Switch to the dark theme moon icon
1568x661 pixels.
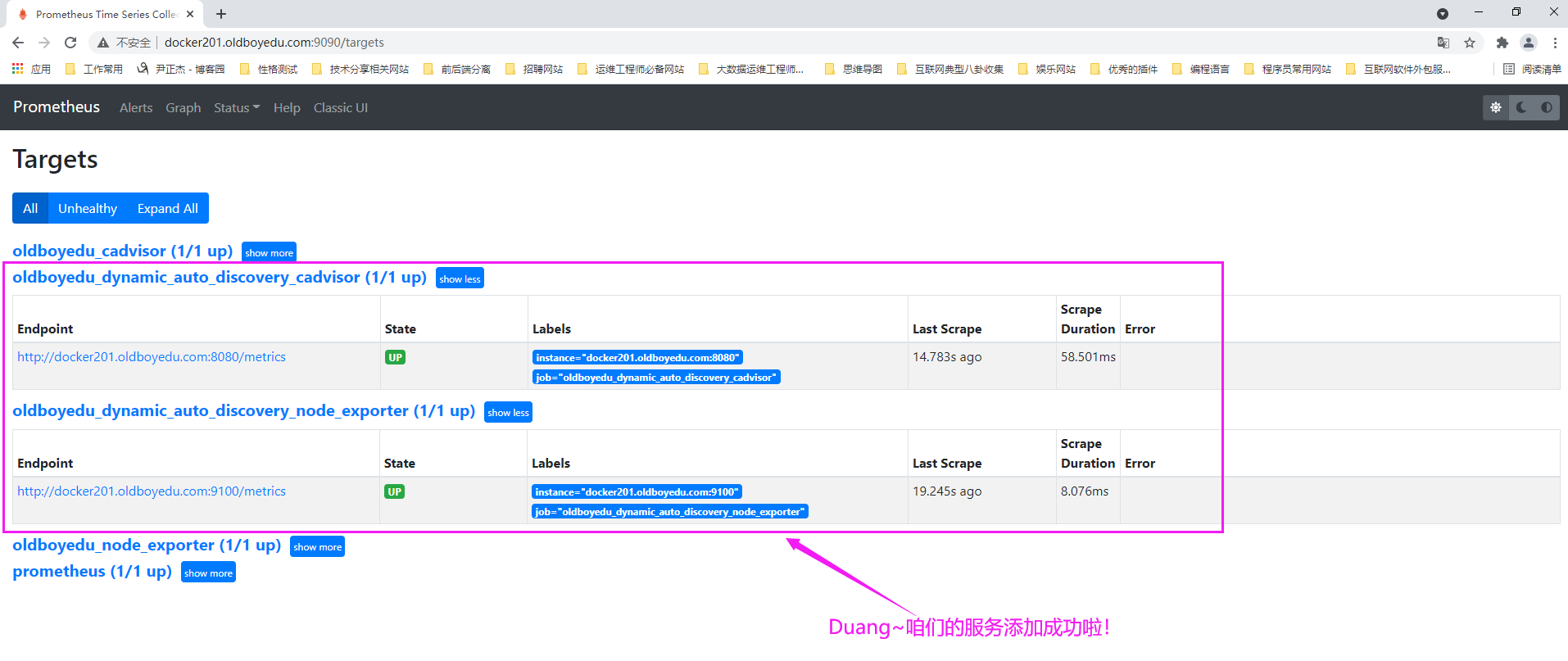click(1521, 107)
